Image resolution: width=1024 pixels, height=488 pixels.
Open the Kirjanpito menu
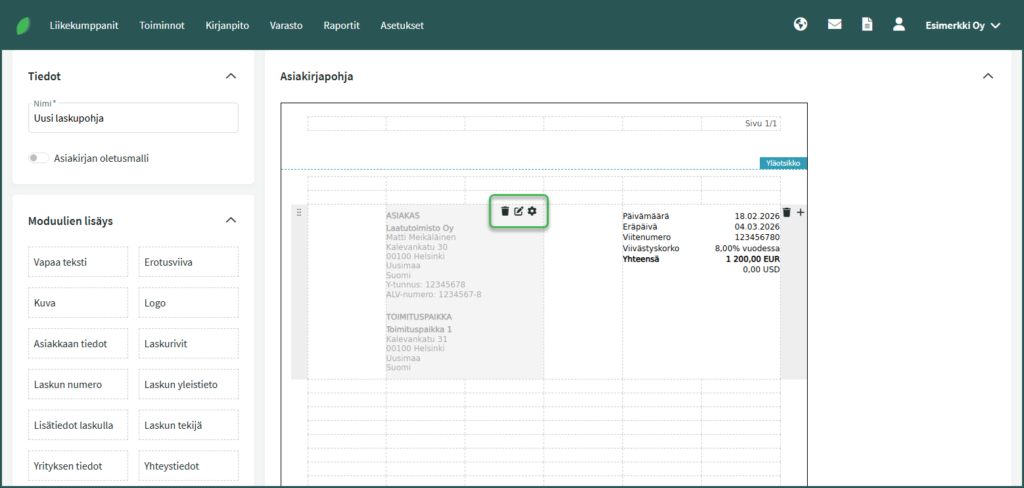227,25
